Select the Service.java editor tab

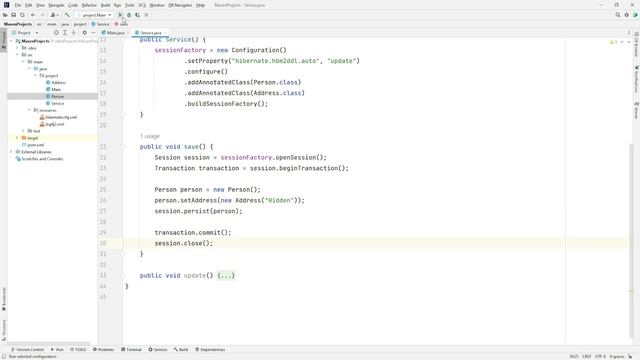click(x=151, y=33)
